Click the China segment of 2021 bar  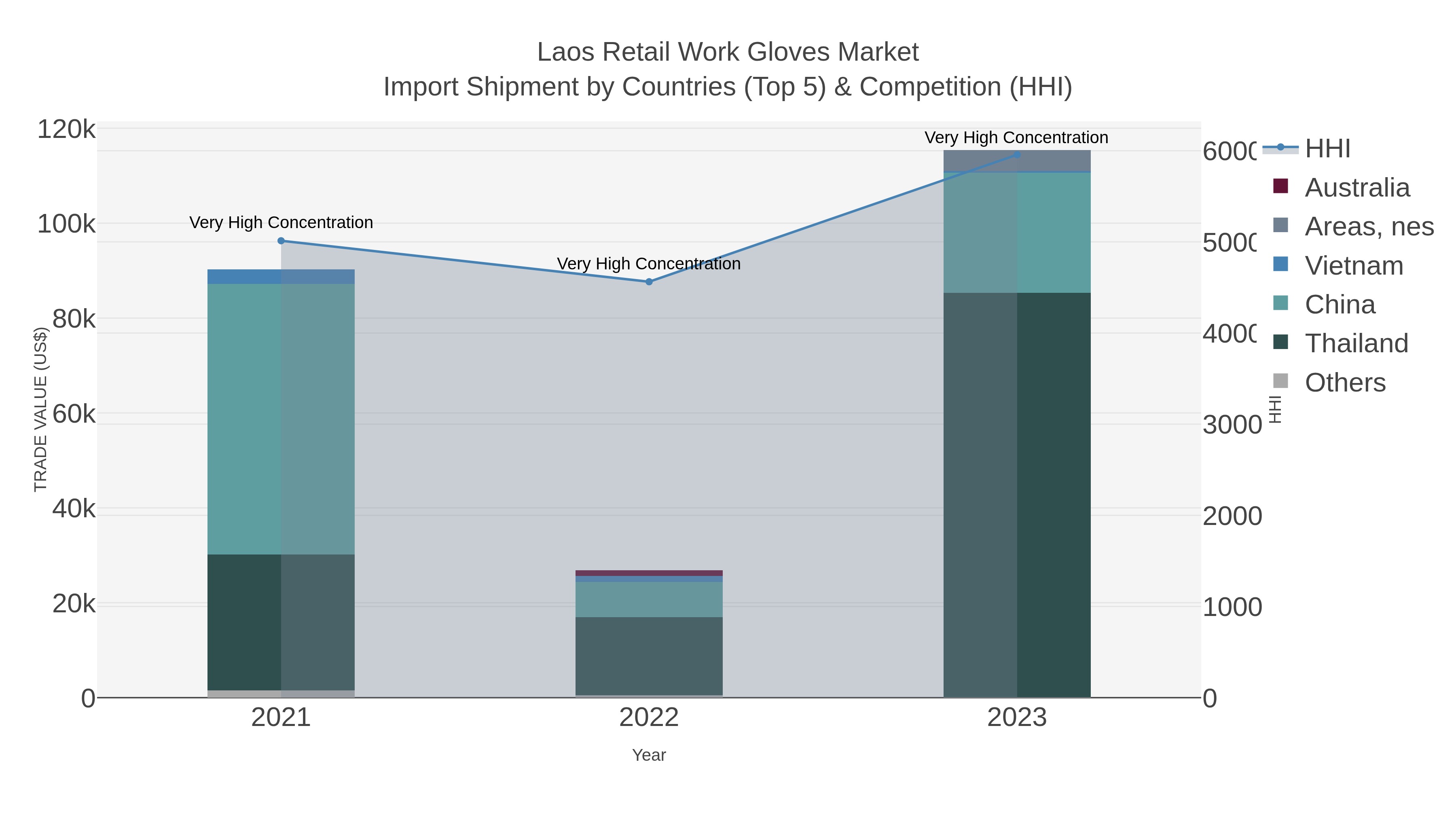pyautogui.click(x=281, y=419)
